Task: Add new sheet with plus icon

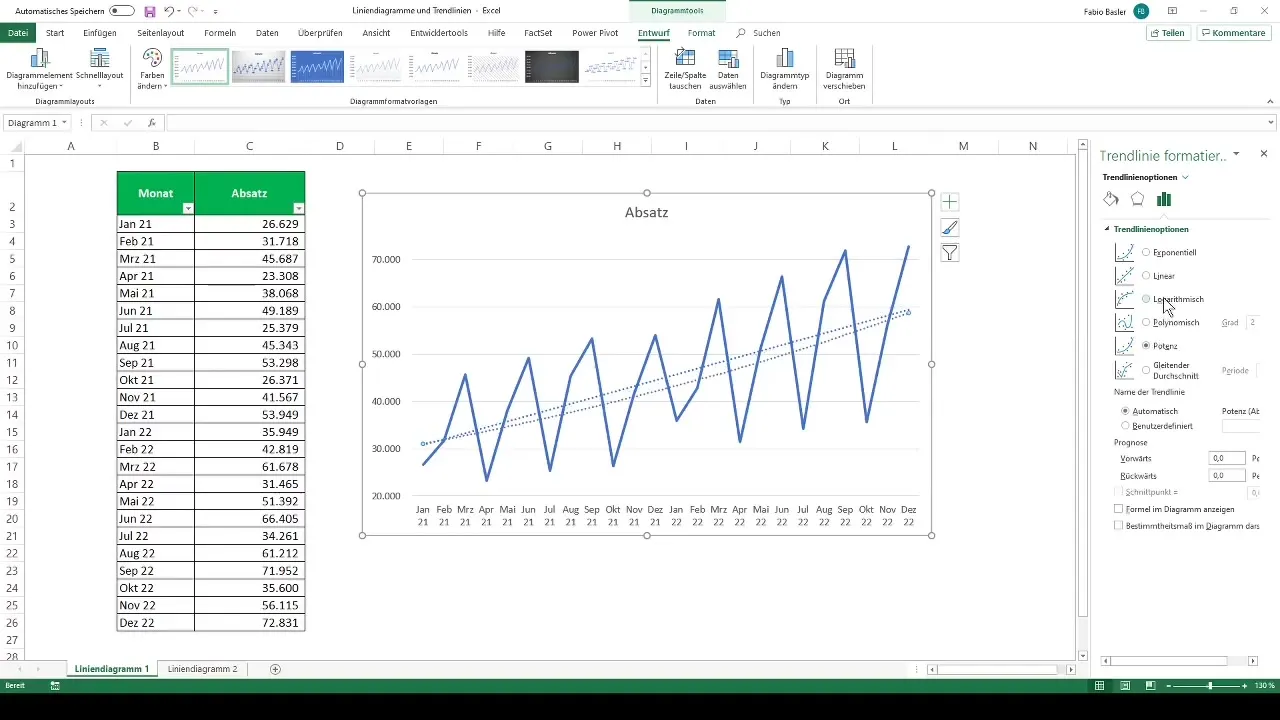Action: click(x=275, y=669)
